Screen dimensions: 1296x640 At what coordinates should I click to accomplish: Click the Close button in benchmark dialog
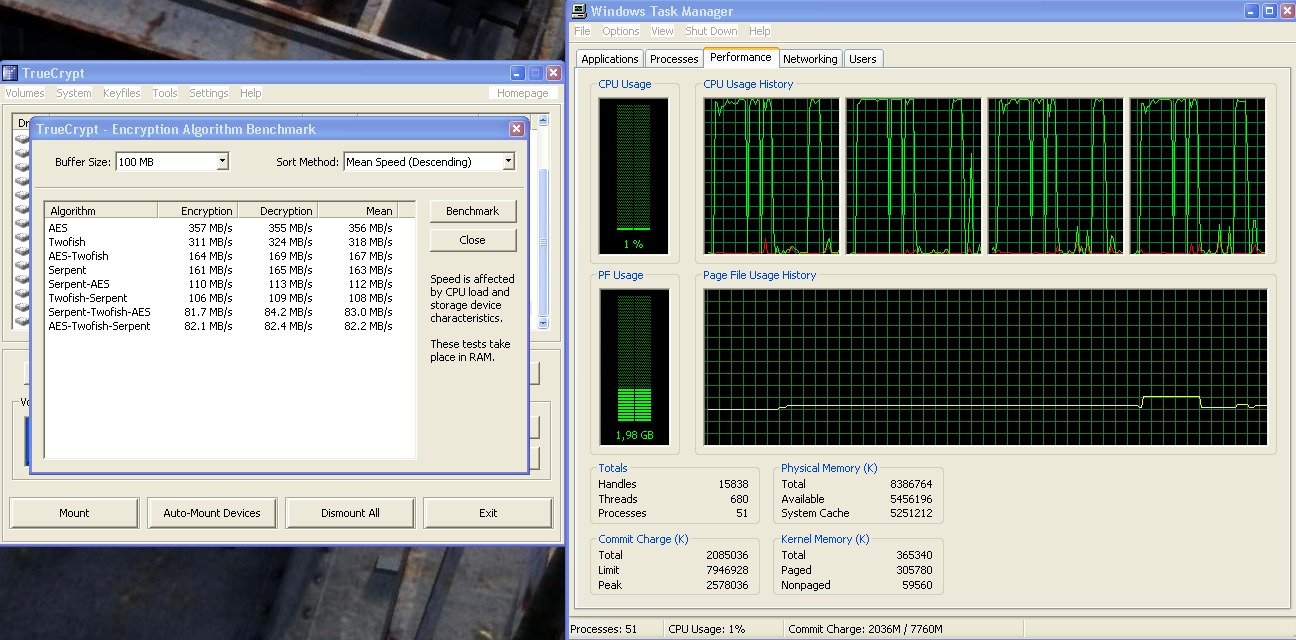(x=473, y=240)
